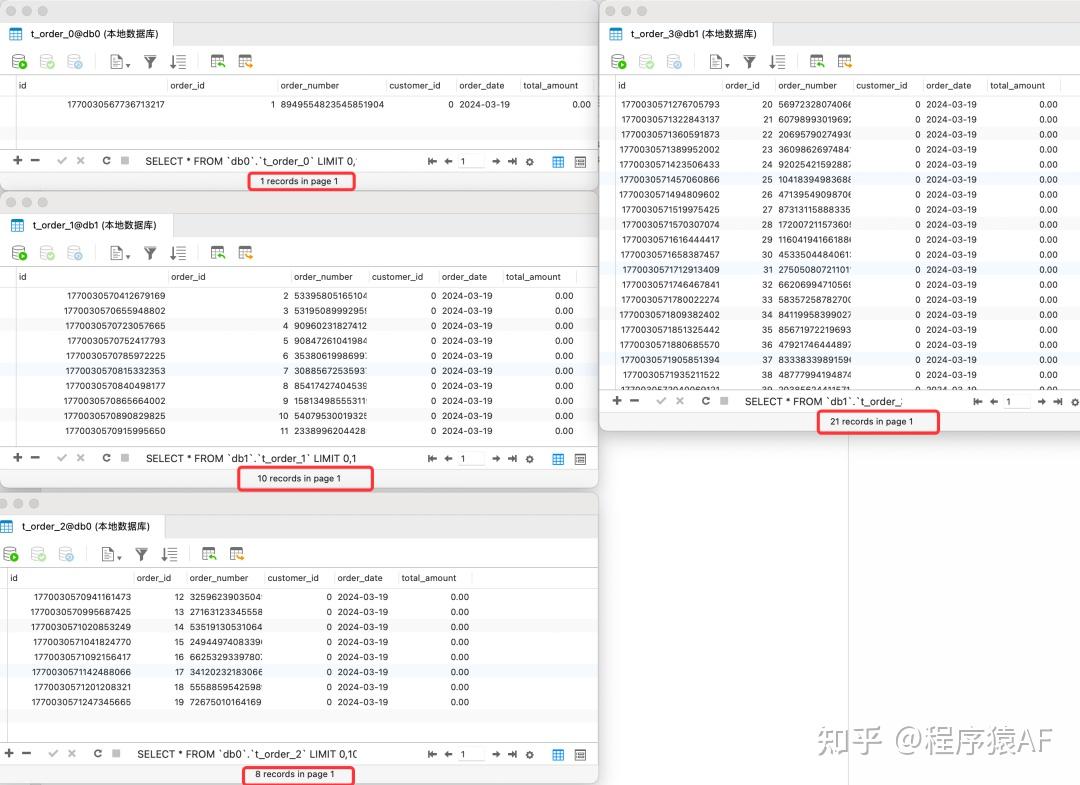
Task: Refresh the t_order_1 result grid
Action: point(105,458)
